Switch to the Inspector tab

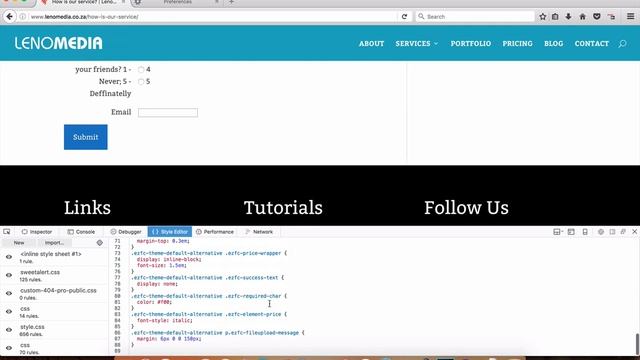[x=37, y=232]
